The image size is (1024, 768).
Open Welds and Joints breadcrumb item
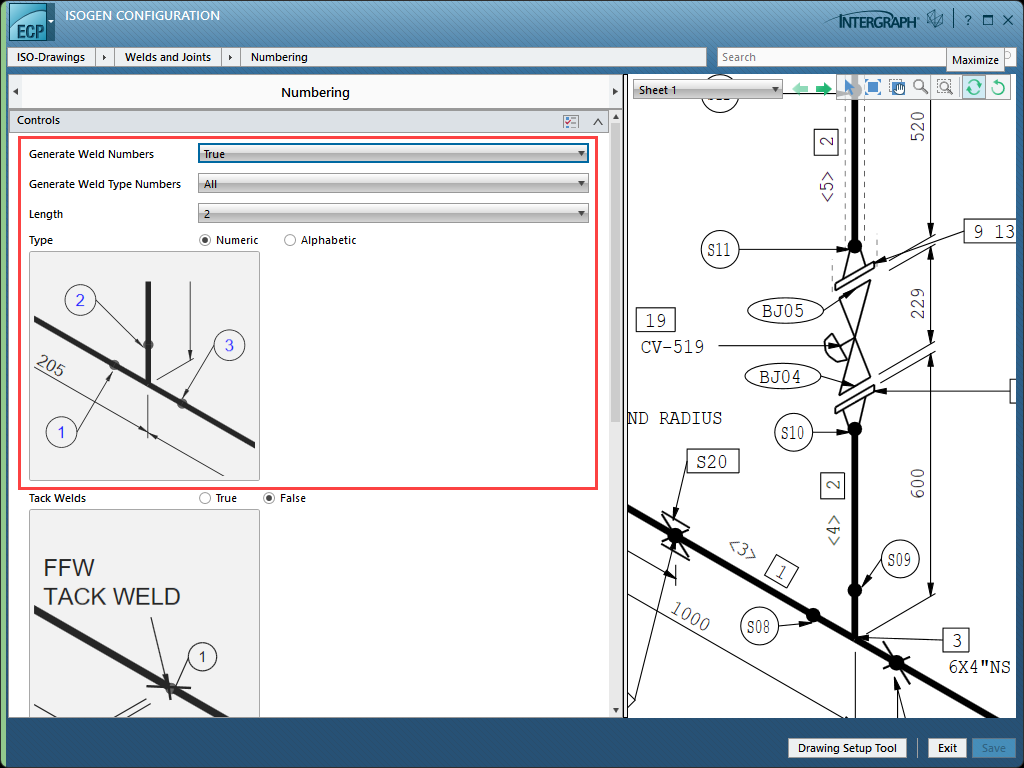point(168,57)
